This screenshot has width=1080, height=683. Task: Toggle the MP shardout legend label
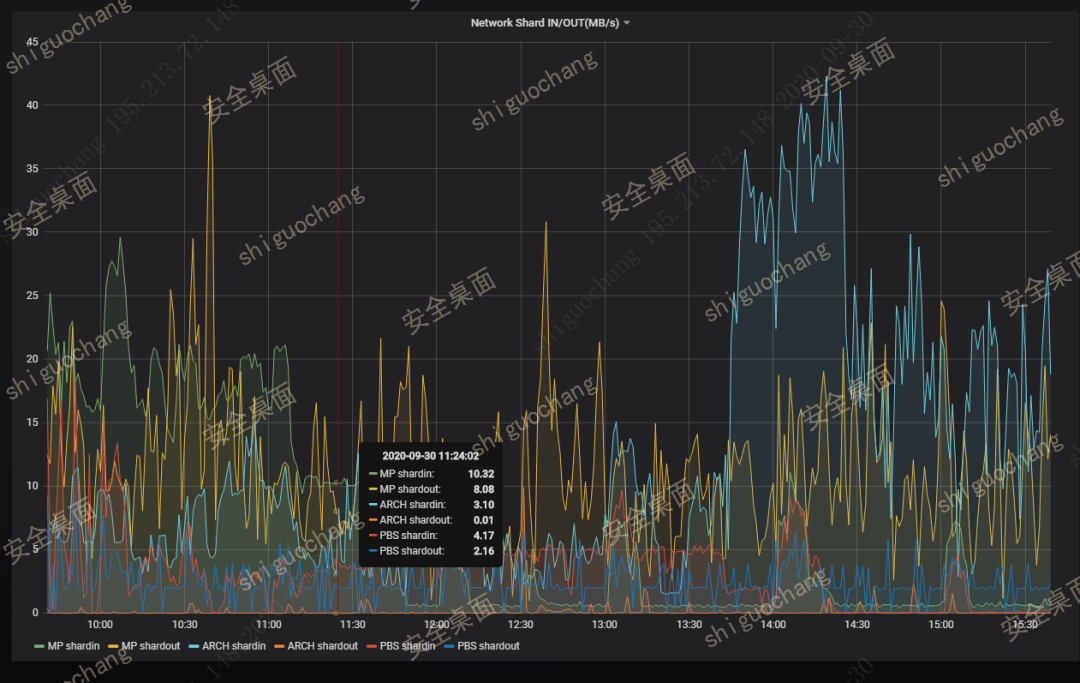[x=150, y=646]
